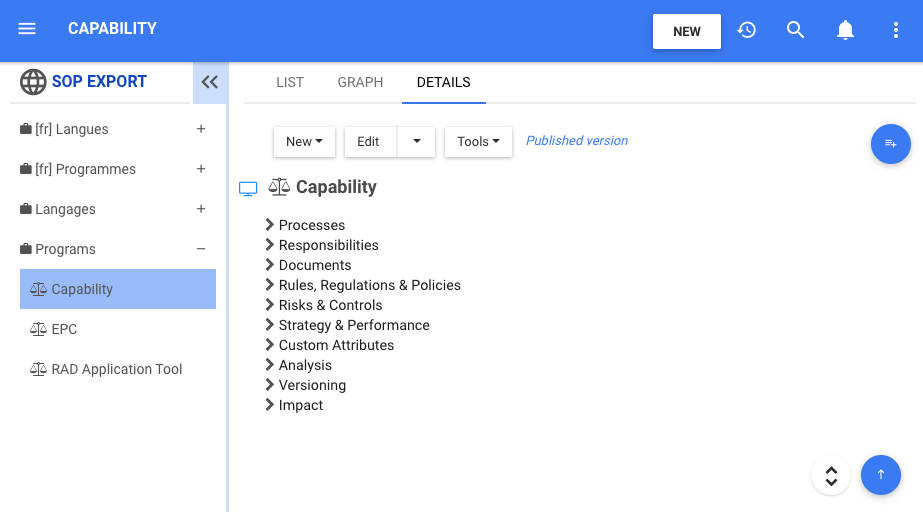
Task: Open the Tools dropdown menu
Action: click(478, 142)
